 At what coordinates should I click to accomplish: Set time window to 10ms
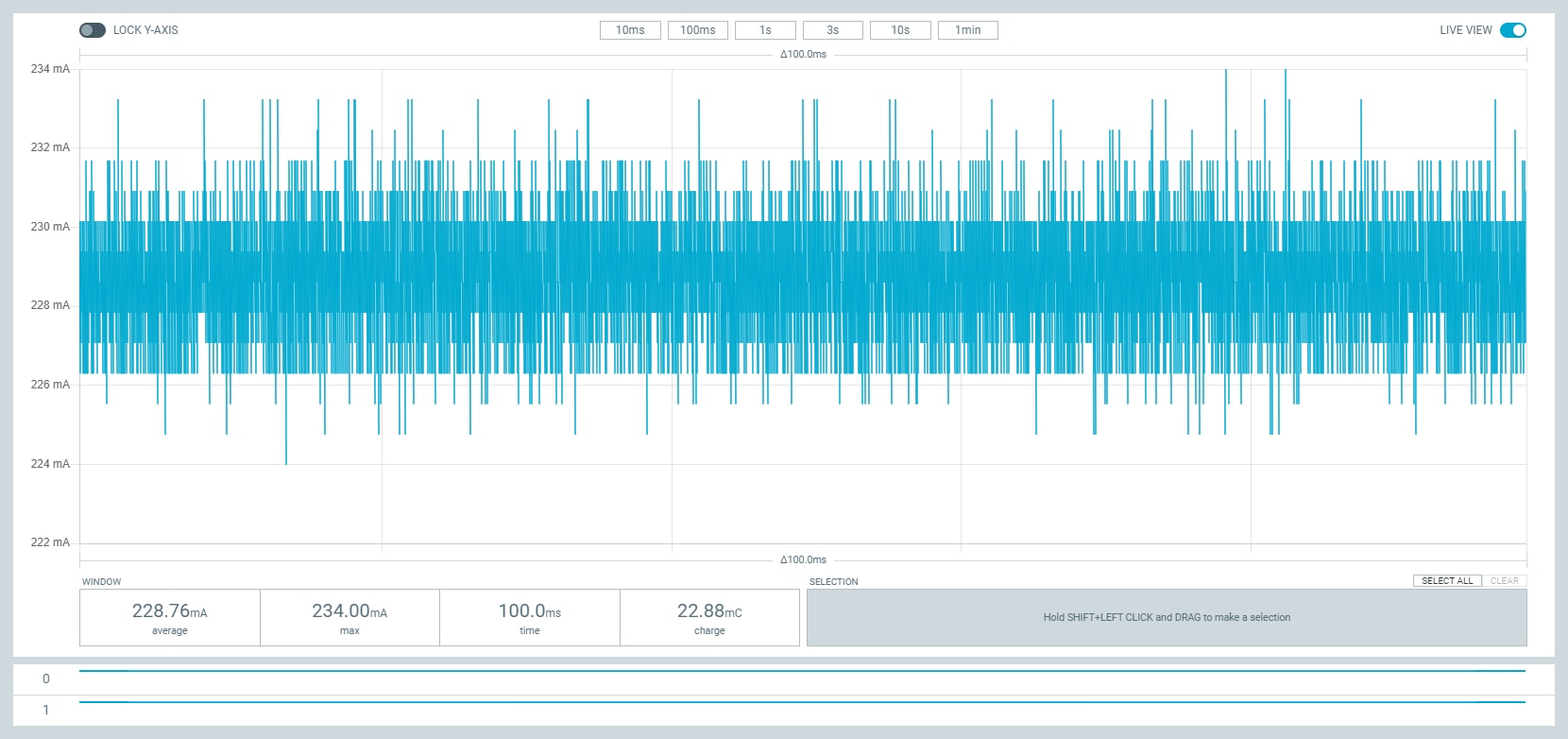point(630,30)
